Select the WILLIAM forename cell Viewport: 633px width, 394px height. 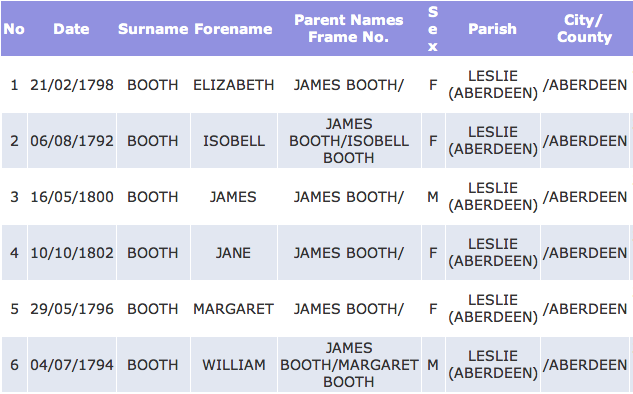[234, 365]
